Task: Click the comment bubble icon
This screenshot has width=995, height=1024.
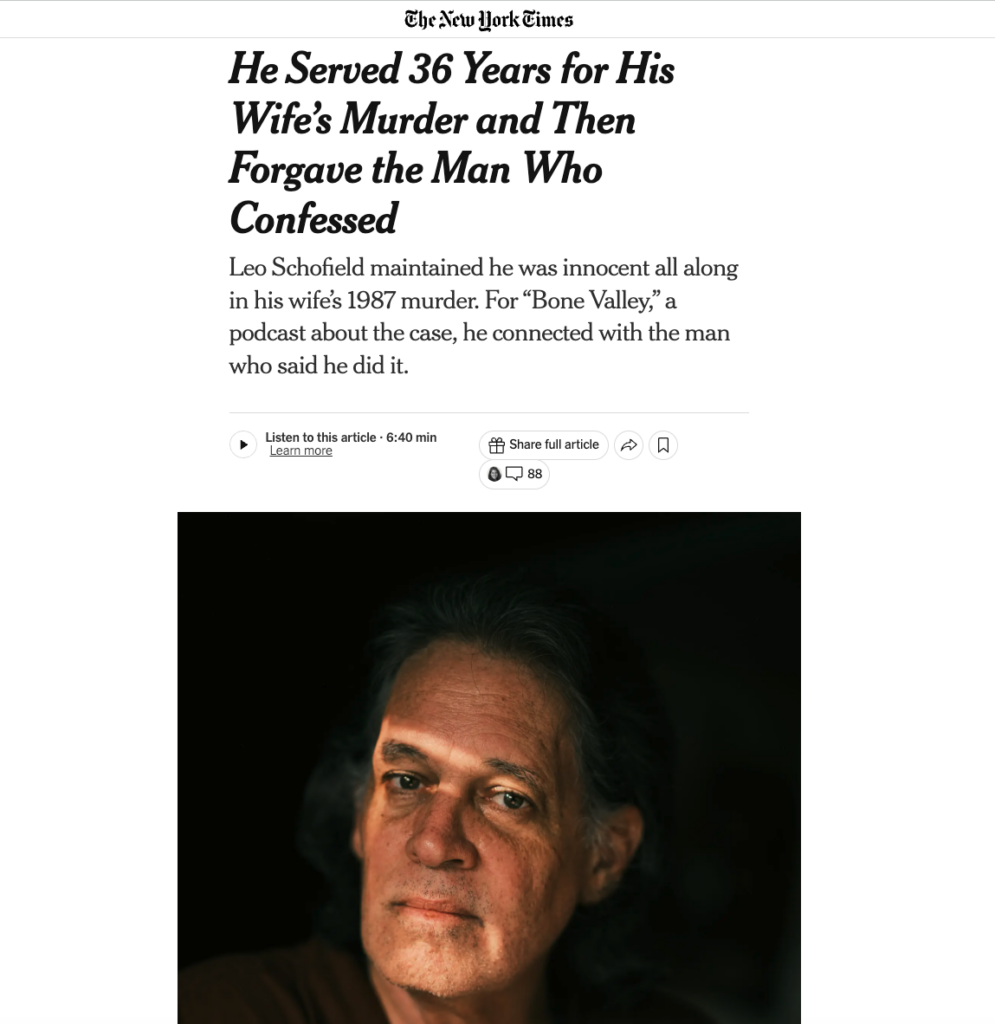Action: (514, 474)
